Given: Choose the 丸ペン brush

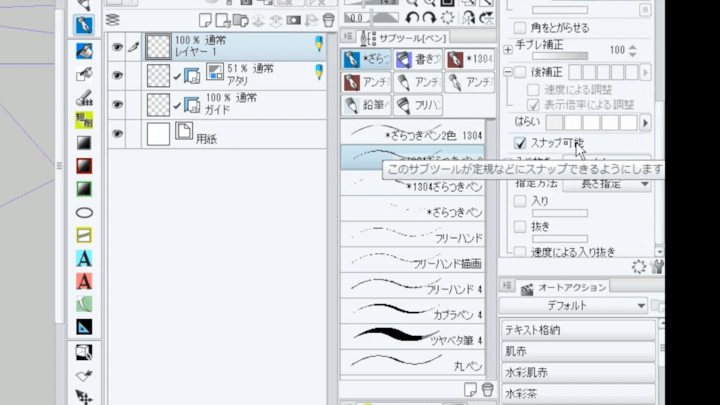Looking at the screenshot, I should pyautogui.click(x=412, y=362).
